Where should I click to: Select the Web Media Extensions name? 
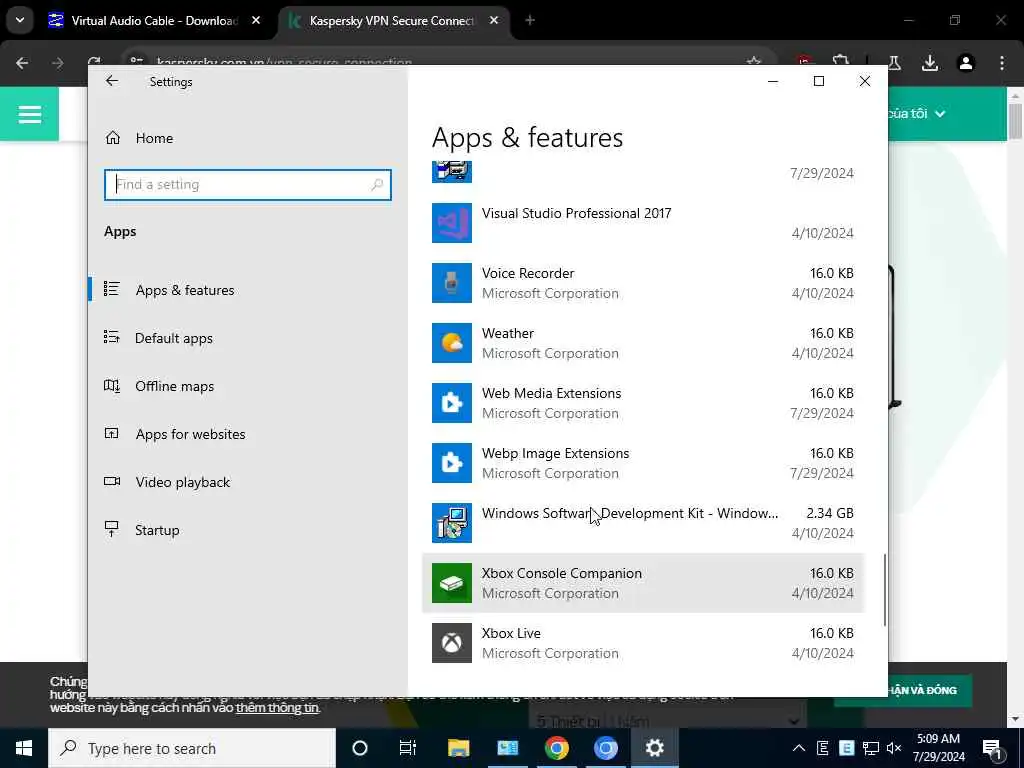(552, 393)
